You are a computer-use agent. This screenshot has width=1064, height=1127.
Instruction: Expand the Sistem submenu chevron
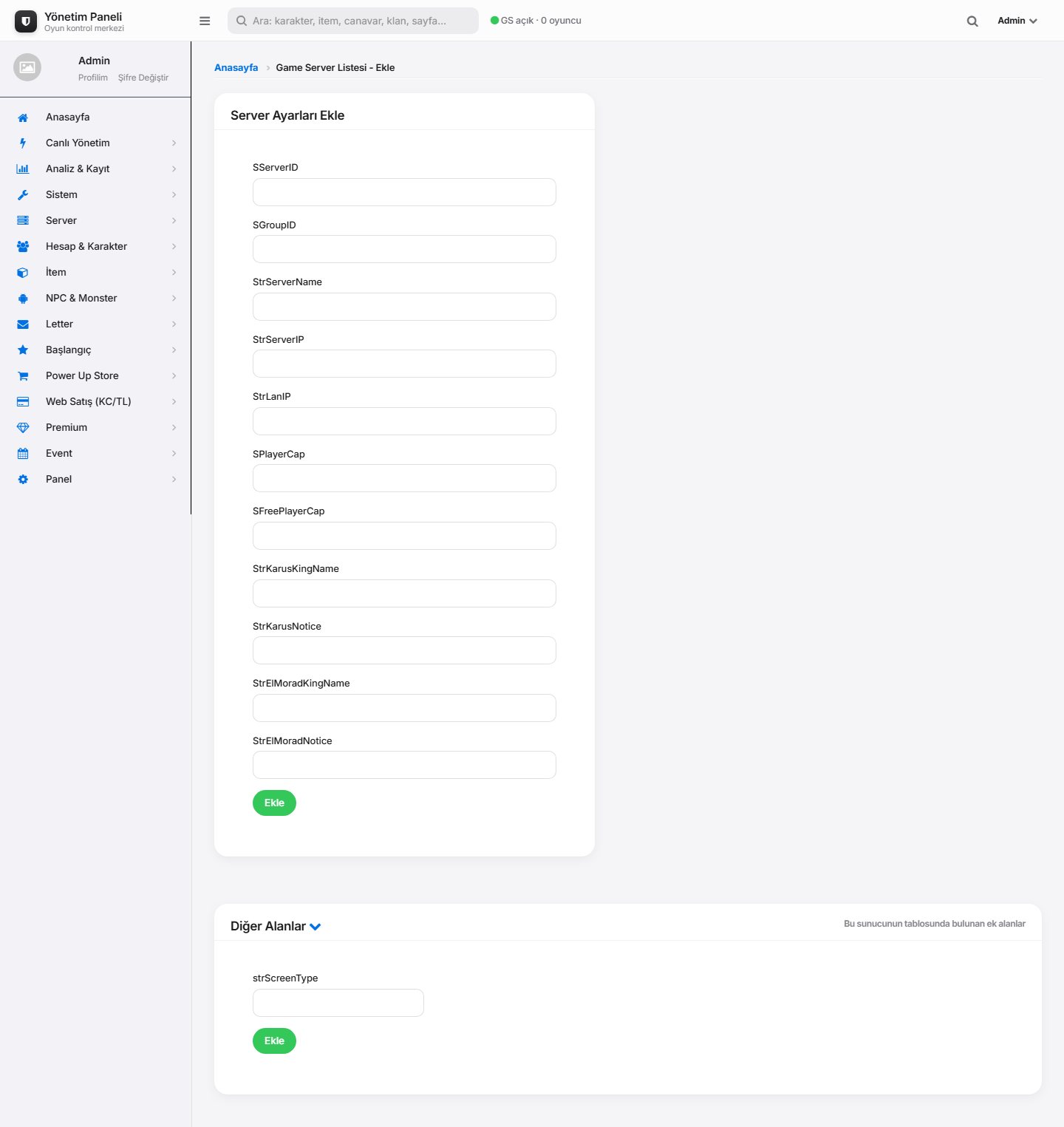[174, 195]
